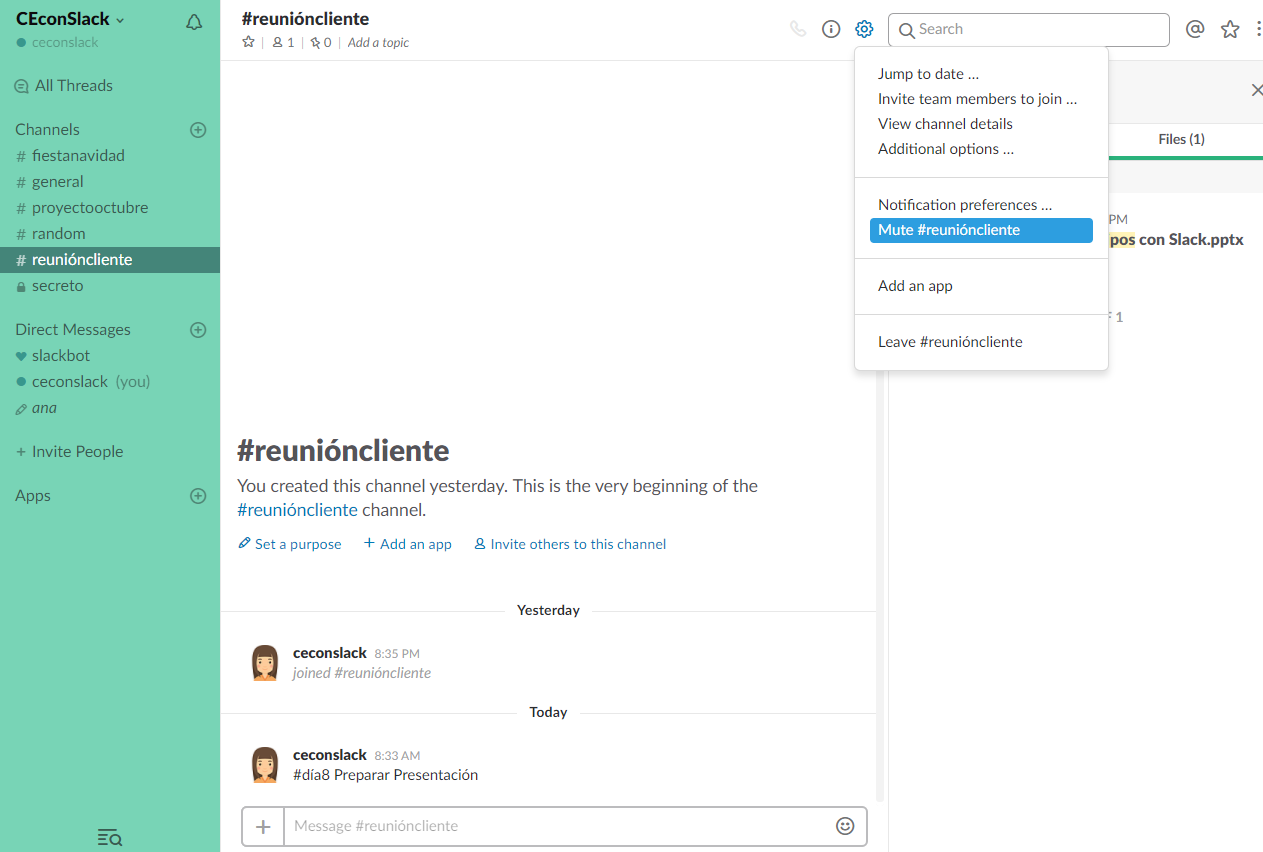This screenshot has height=852, width=1263.
Task: Open ceconslack (you) direct message
Action: 91,382
